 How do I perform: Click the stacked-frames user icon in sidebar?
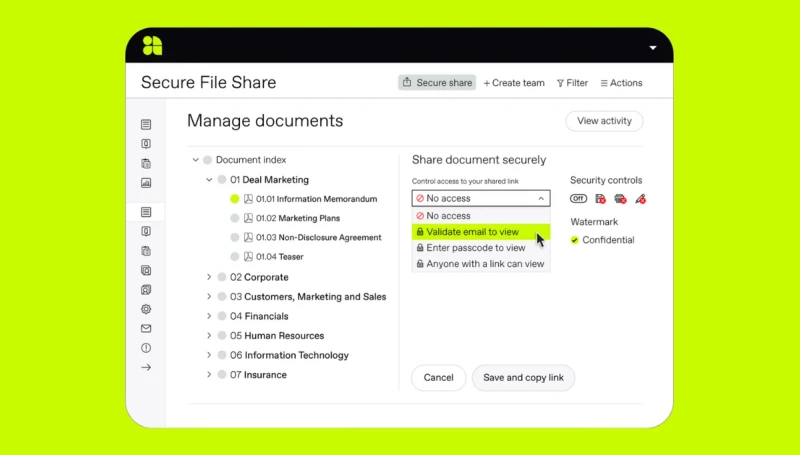coord(146,290)
